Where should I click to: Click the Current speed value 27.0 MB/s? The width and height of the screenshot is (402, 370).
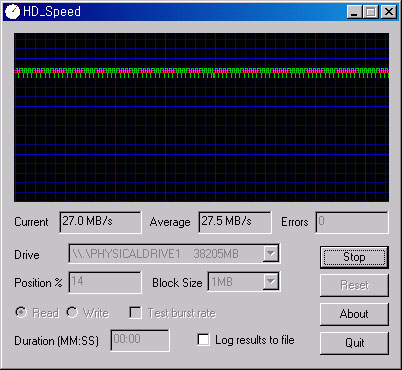(88, 221)
